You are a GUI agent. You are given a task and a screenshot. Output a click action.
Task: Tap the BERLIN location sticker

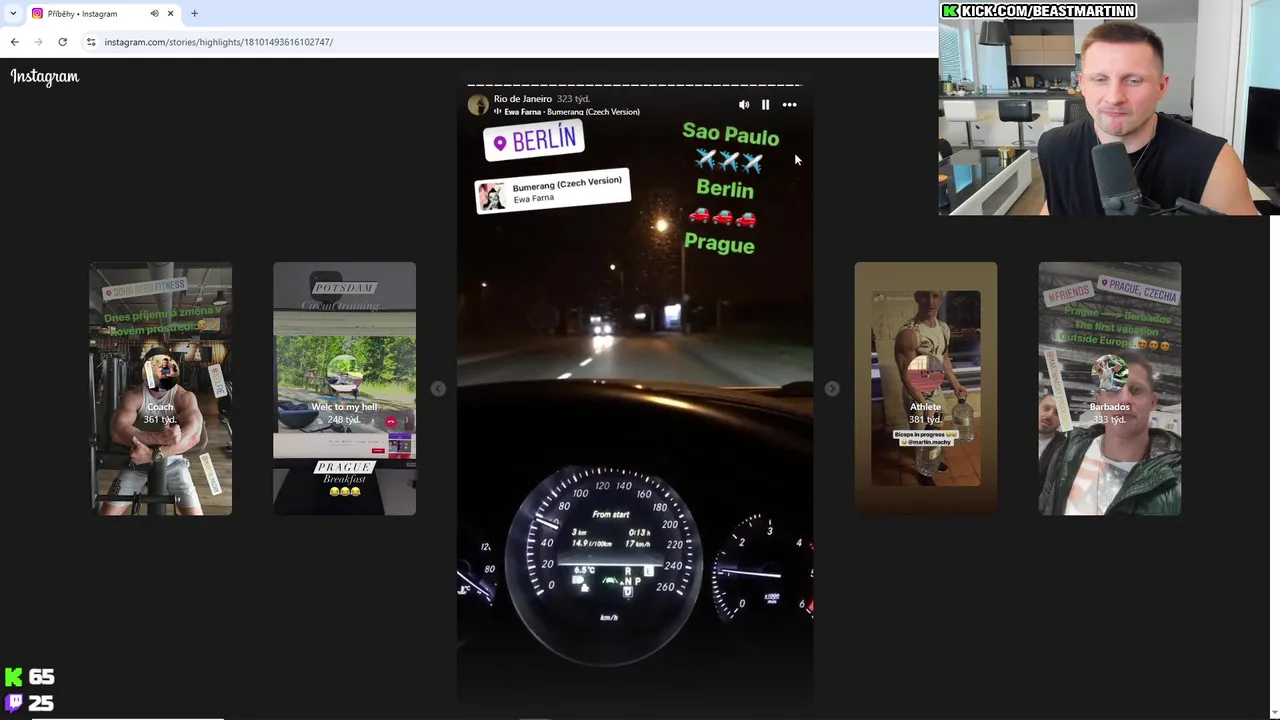[x=534, y=141]
